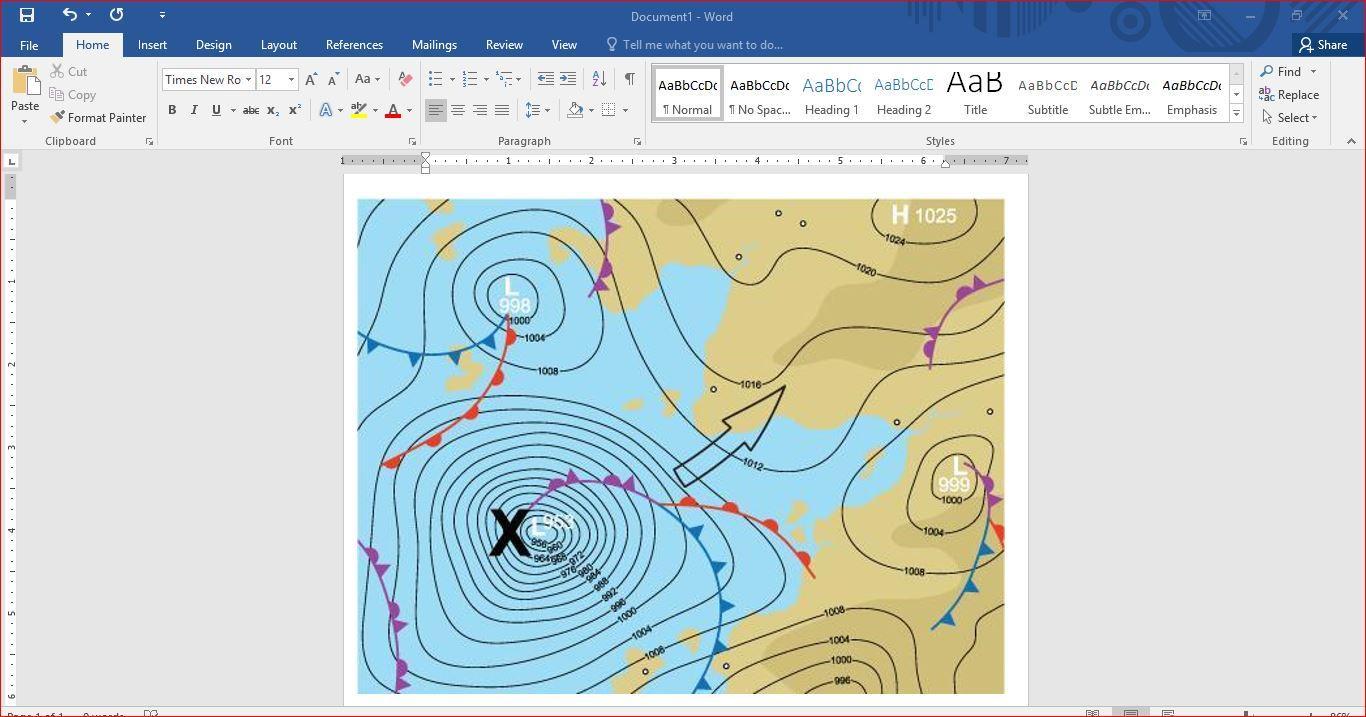Toggle bold formatting
The image size is (1366, 717).
point(172,110)
